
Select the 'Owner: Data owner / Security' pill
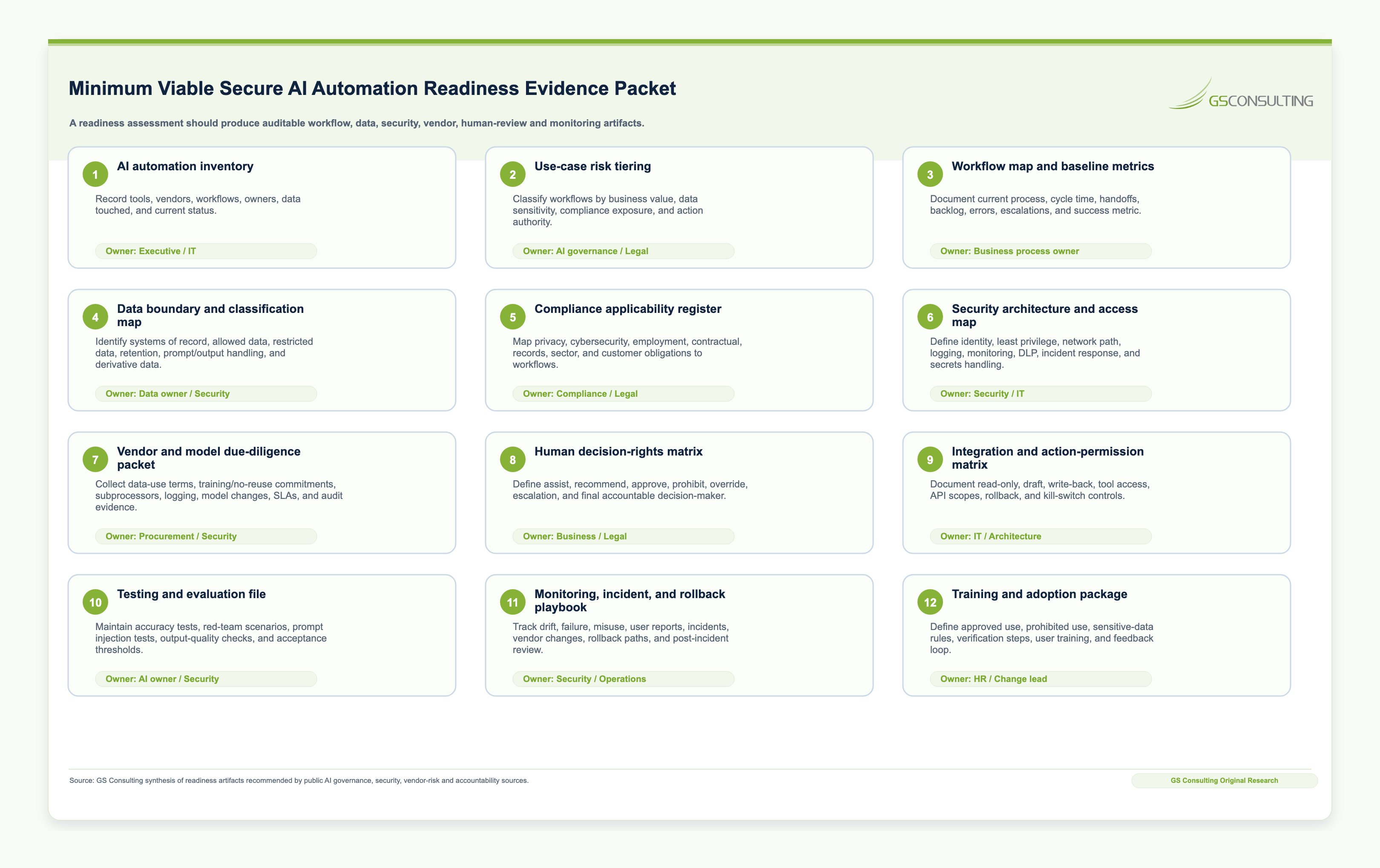click(206, 394)
